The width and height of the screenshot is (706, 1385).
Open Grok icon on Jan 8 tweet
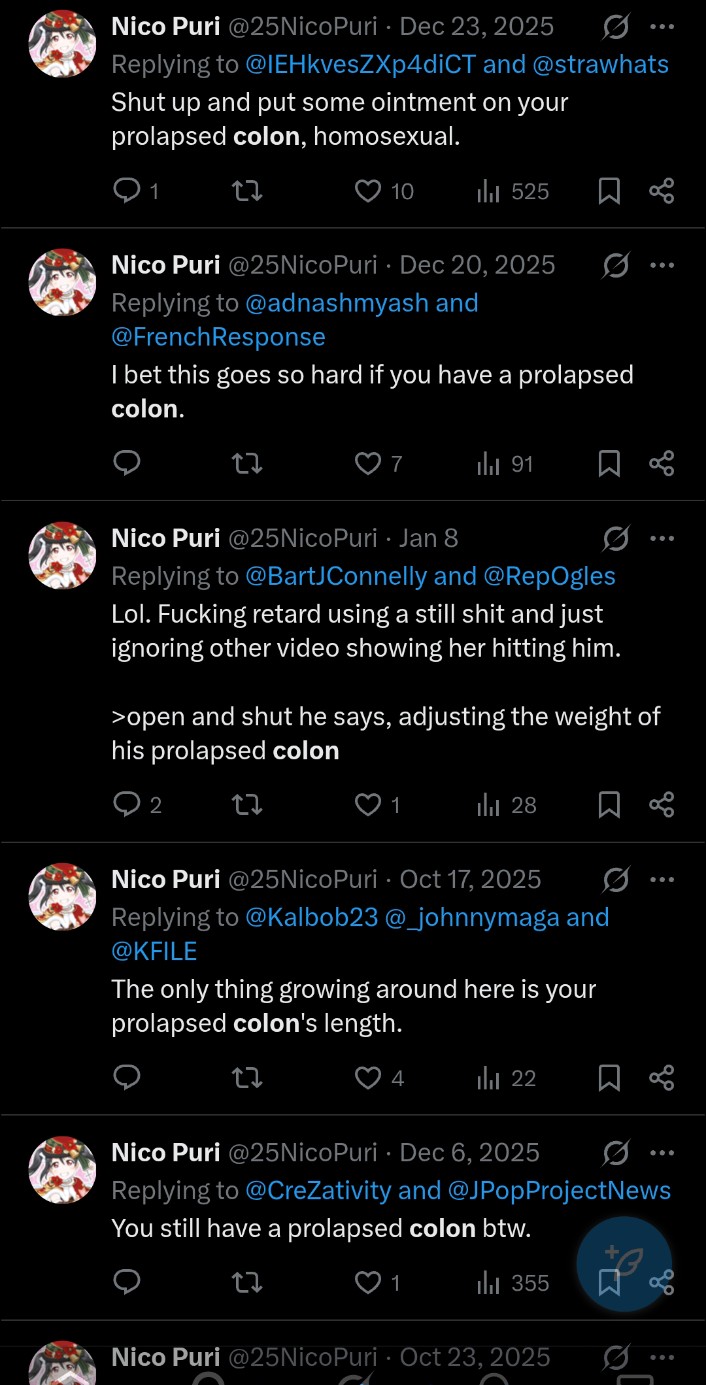coord(617,539)
